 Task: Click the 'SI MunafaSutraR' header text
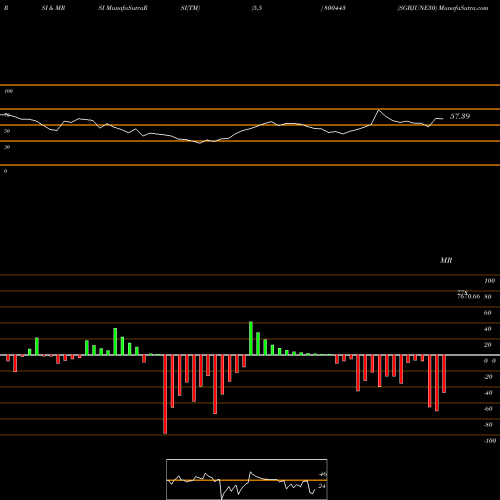tap(123, 8)
